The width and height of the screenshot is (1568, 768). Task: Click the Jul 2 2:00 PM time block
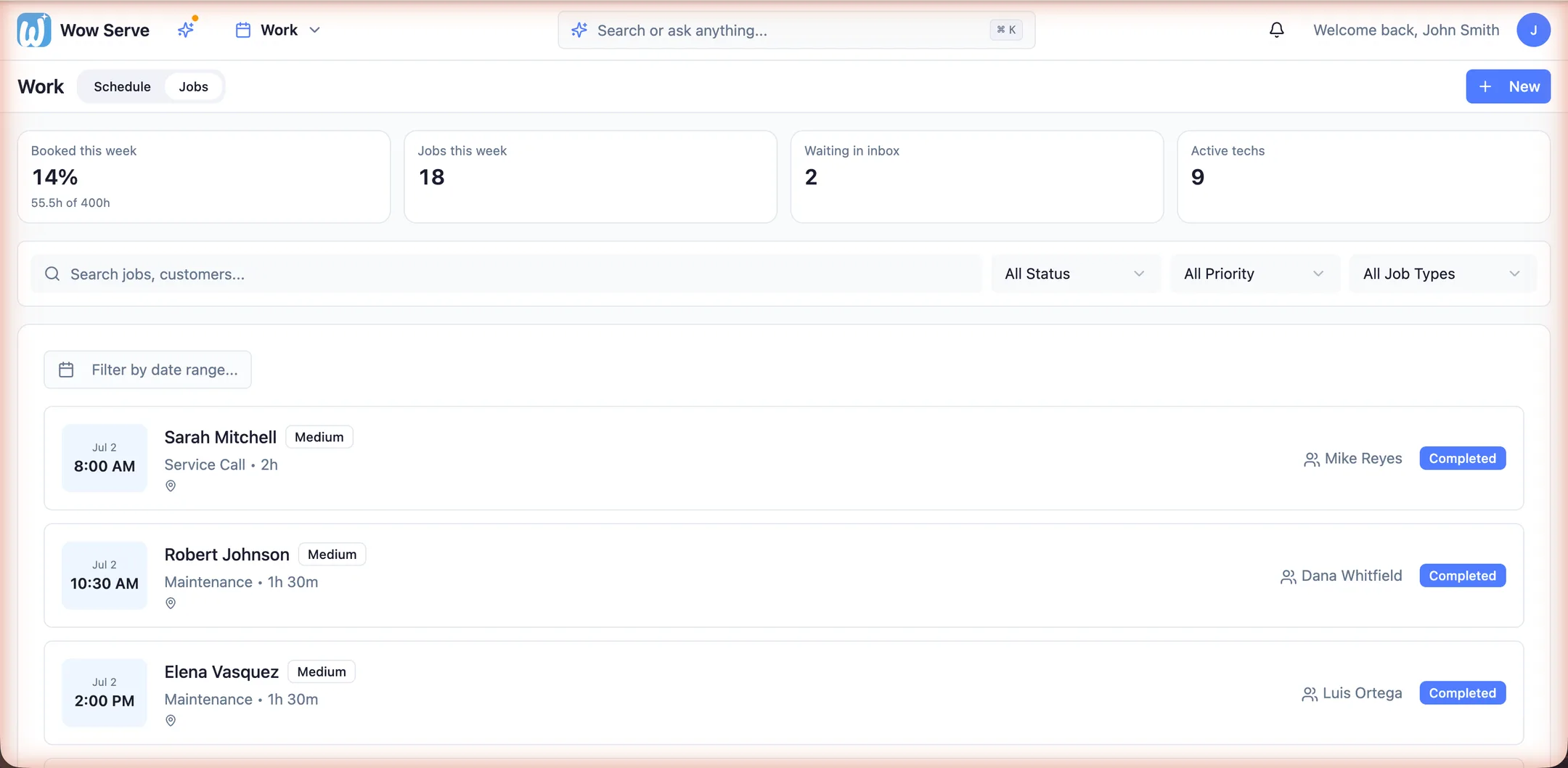click(105, 693)
